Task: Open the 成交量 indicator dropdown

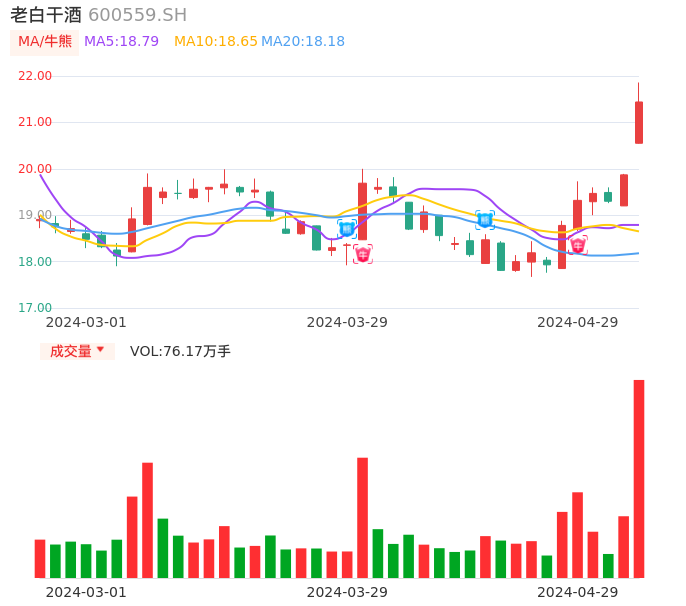Action: tap(77, 351)
